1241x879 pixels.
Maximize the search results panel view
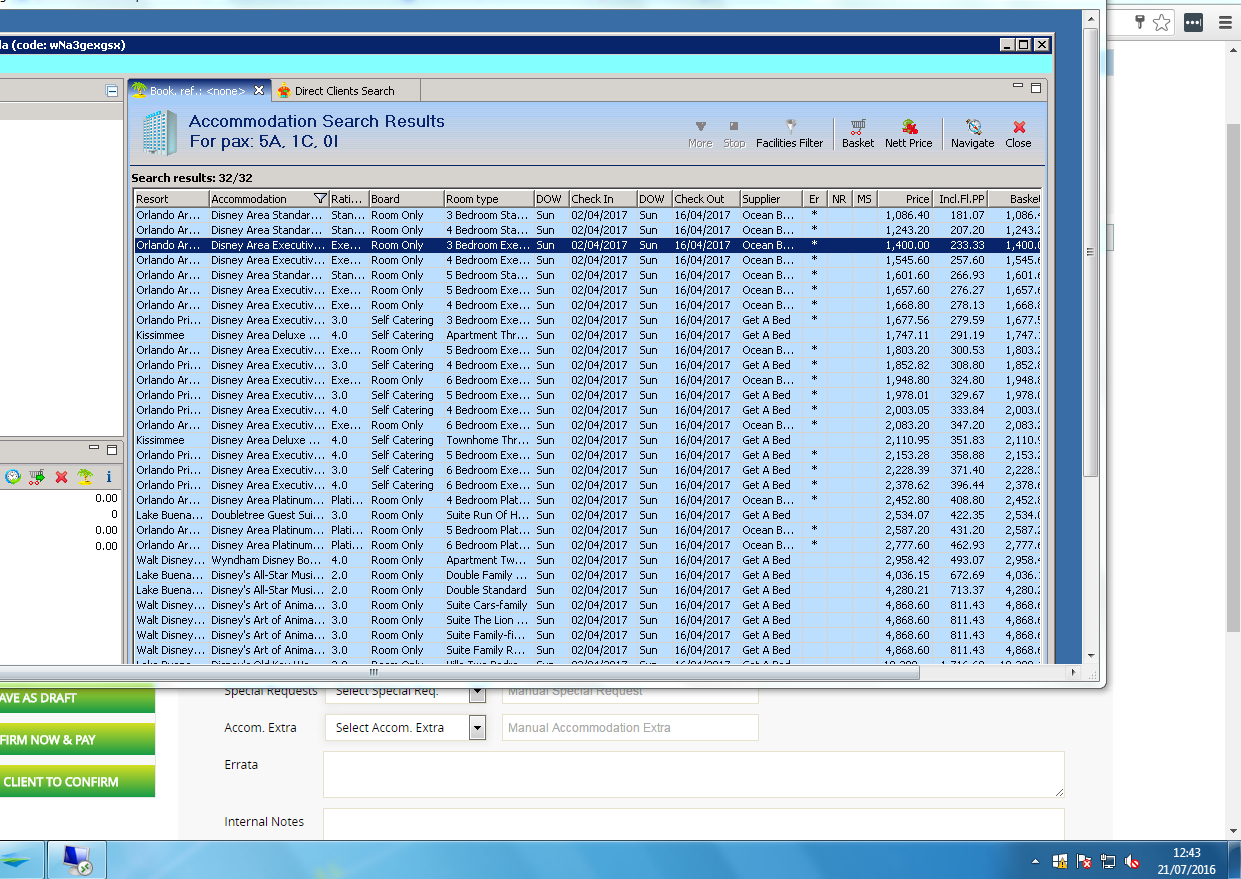coord(1036,88)
